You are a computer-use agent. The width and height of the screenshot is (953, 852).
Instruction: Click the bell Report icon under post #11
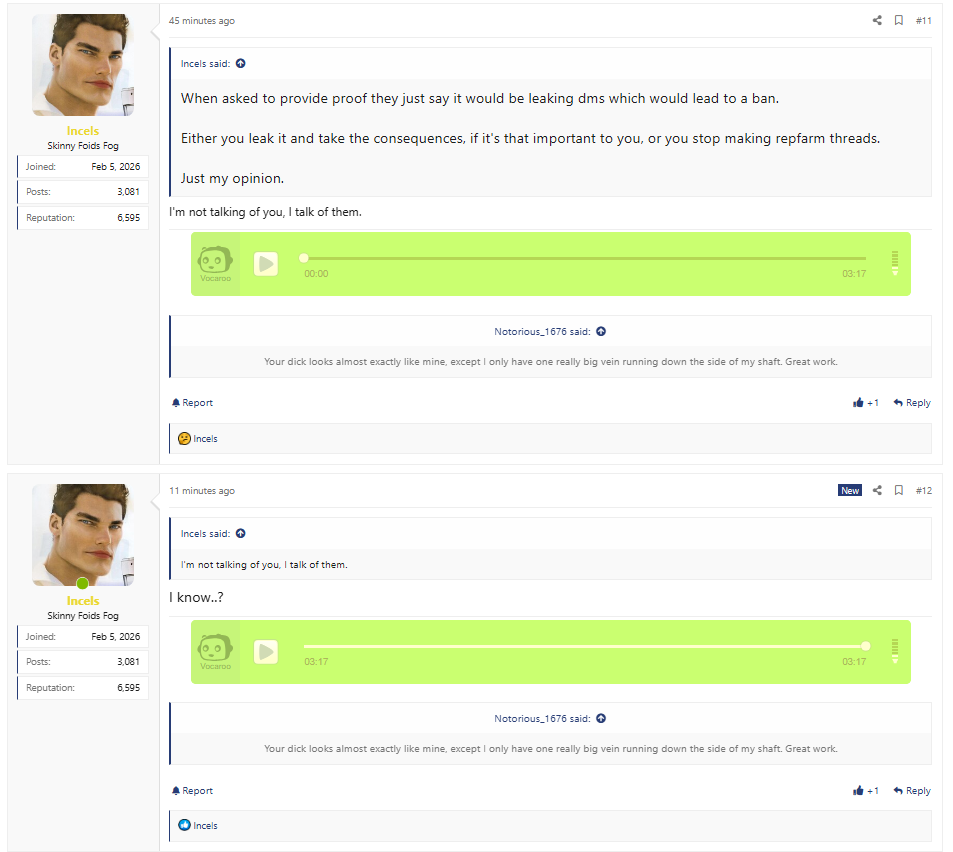177,403
